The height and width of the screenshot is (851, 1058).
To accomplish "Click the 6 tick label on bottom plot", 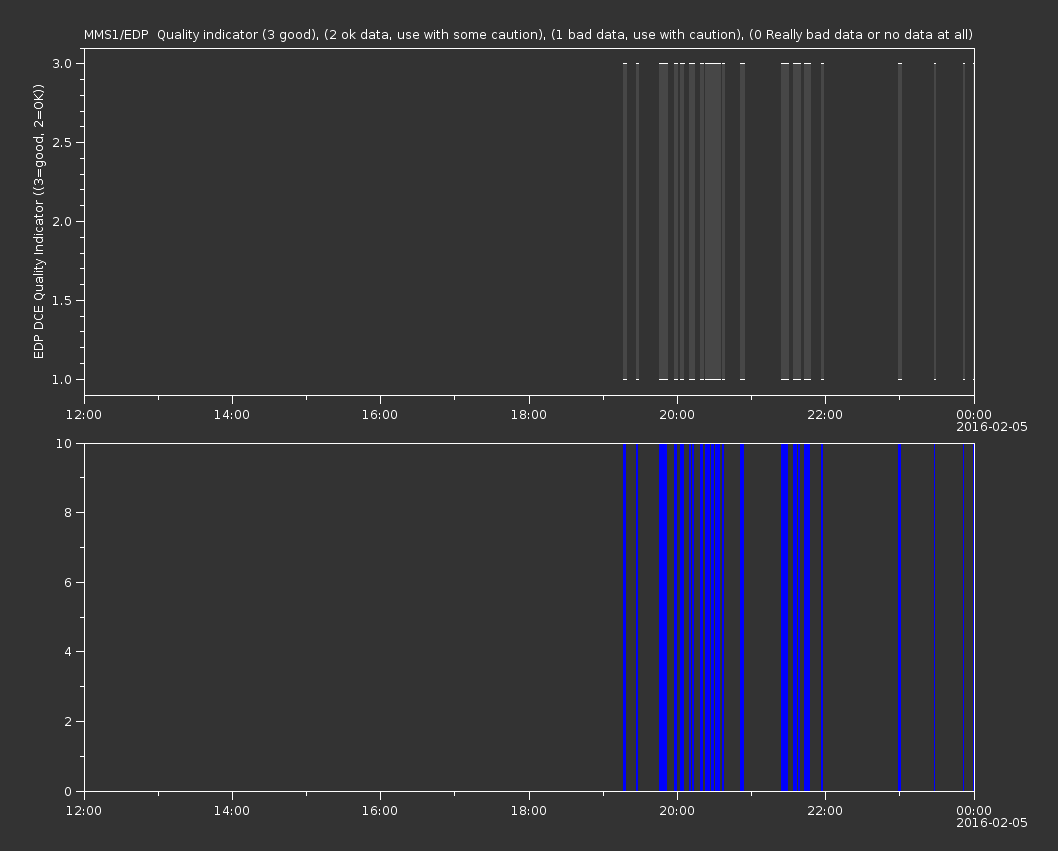I will pyautogui.click(x=68, y=582).
